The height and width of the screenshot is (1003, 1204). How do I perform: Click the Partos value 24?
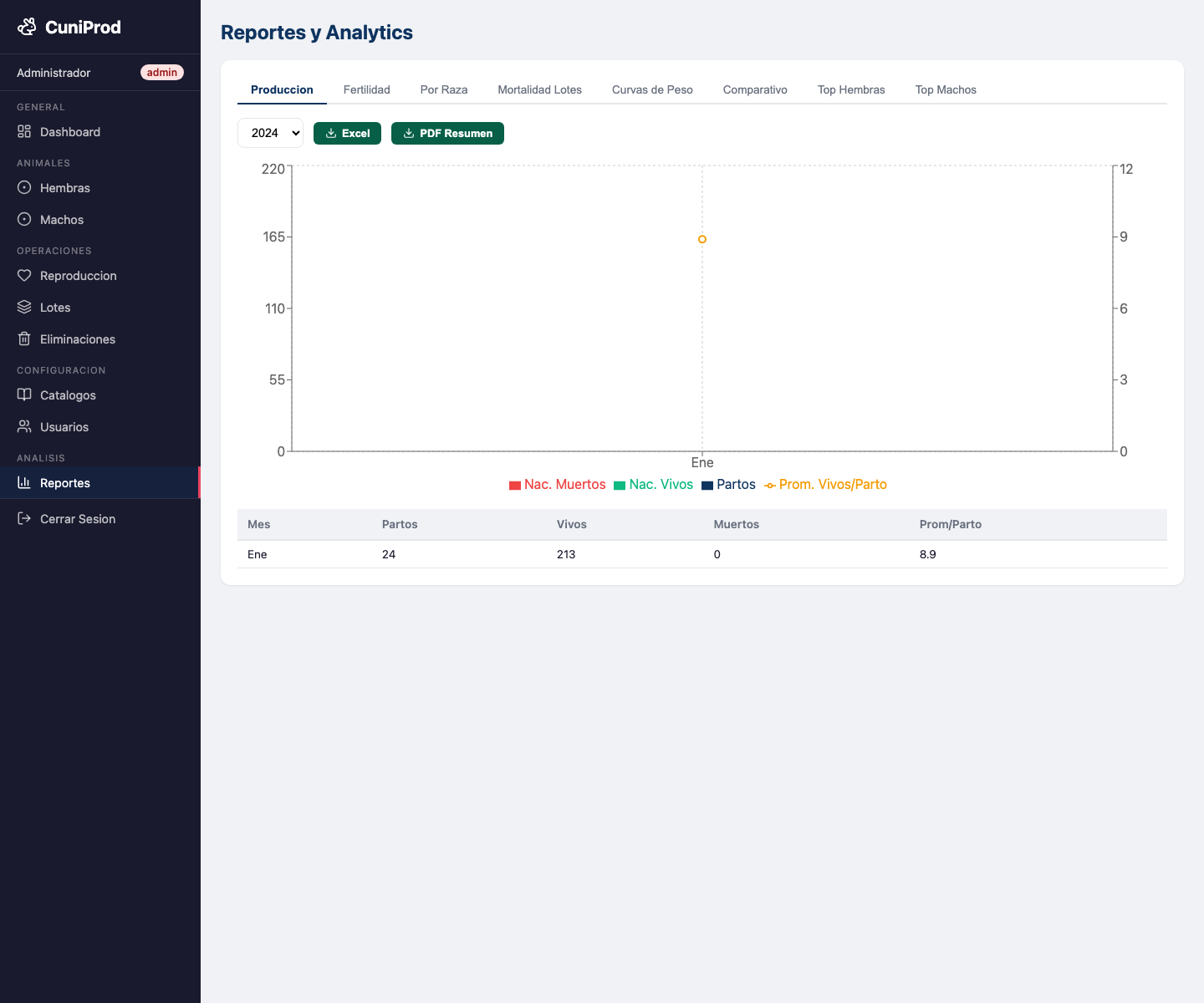click(x=389, y=554)
